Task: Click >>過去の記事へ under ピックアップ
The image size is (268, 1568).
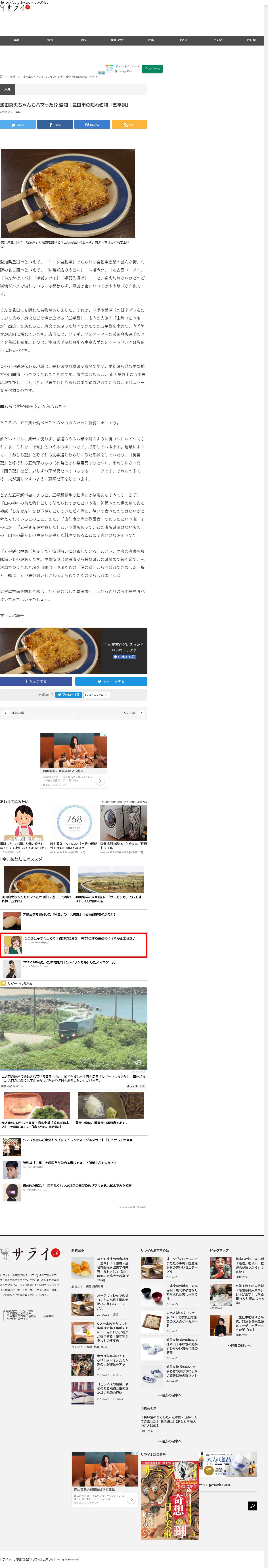Action: point(239,1345)
